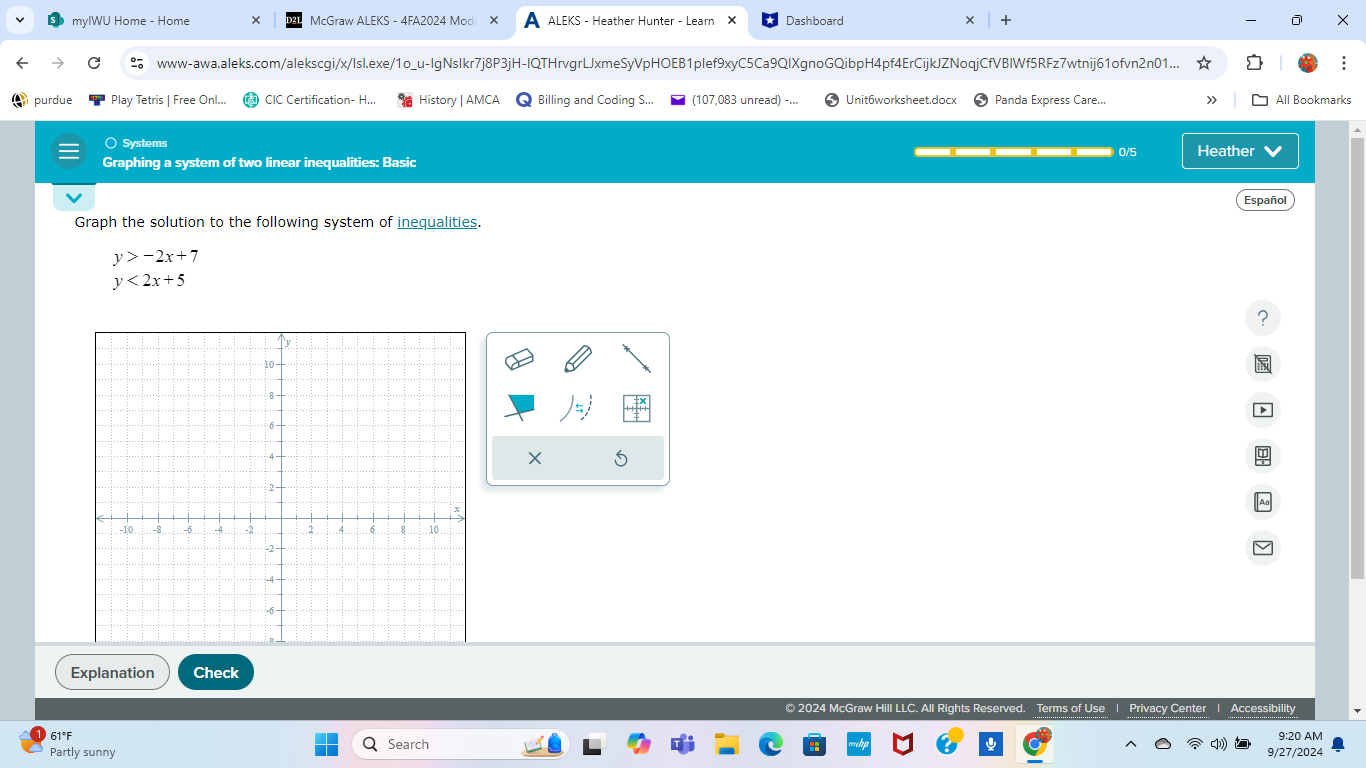This screenshot has height=768, width=1366.
Task: Open the Accessibility link
Action: coord(1263,708)
